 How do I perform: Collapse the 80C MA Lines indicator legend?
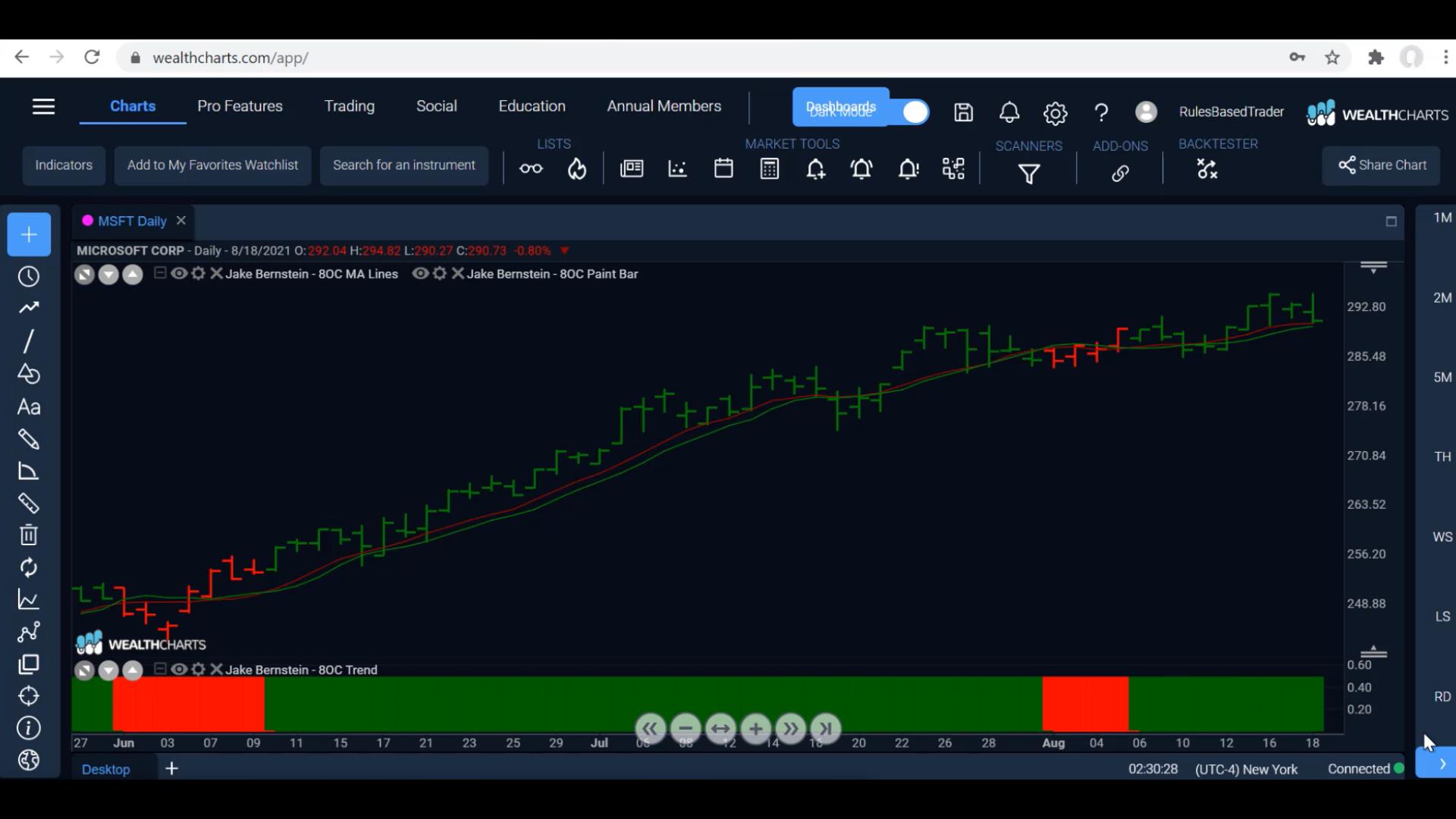(x=160, y=273)
